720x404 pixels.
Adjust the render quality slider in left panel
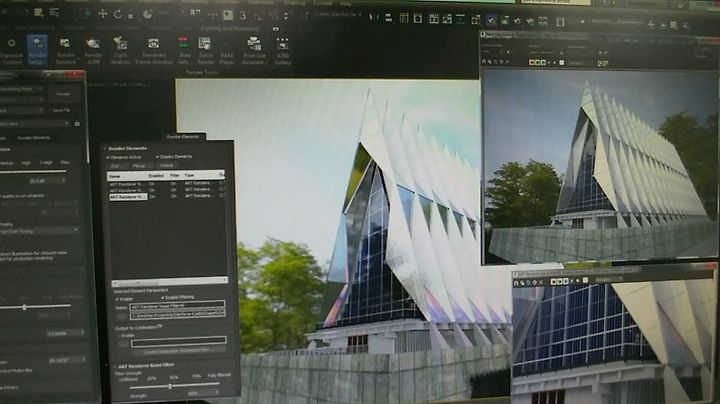pyautogui.click(x=33, y=171)
